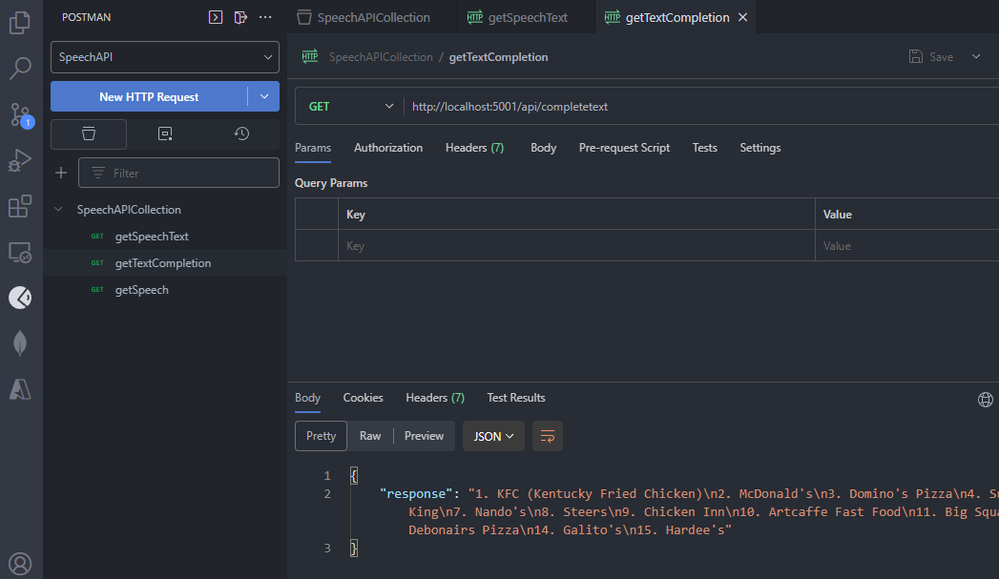
Task: Open the Azure icon in activity bar
Action: coord(20,389)
